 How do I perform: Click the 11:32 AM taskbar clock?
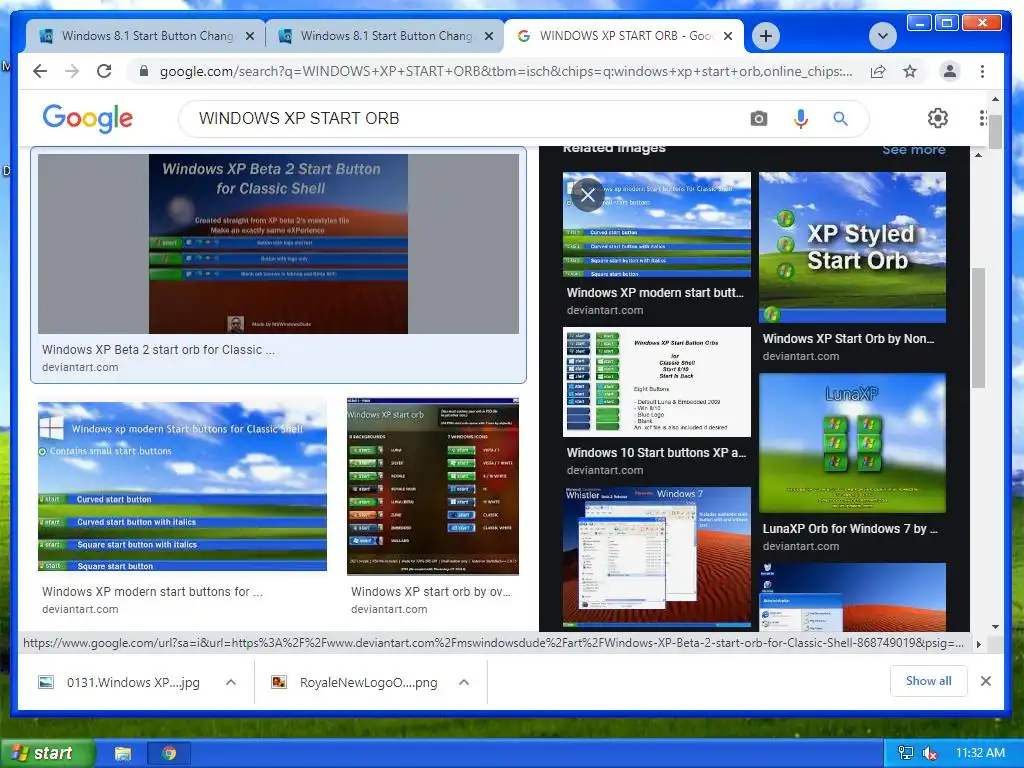tap(980, 753)
